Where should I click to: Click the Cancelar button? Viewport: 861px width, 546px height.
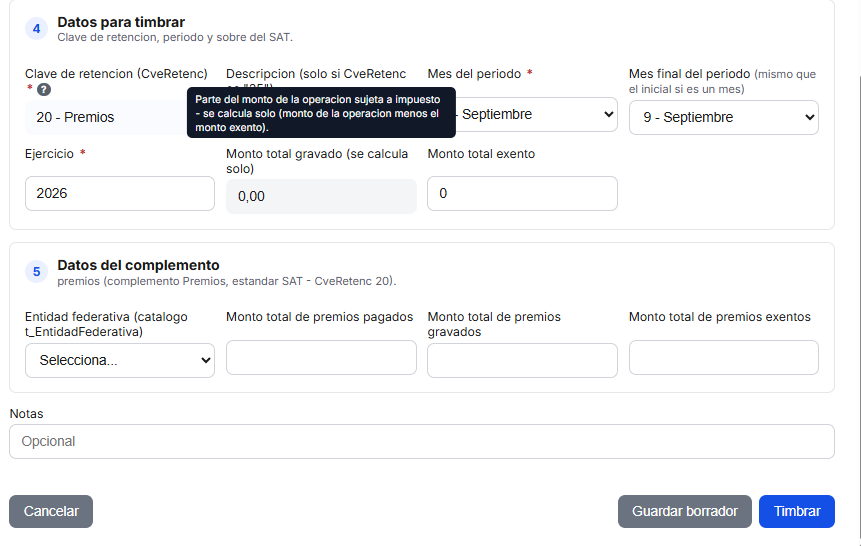(x=51, y=511)
